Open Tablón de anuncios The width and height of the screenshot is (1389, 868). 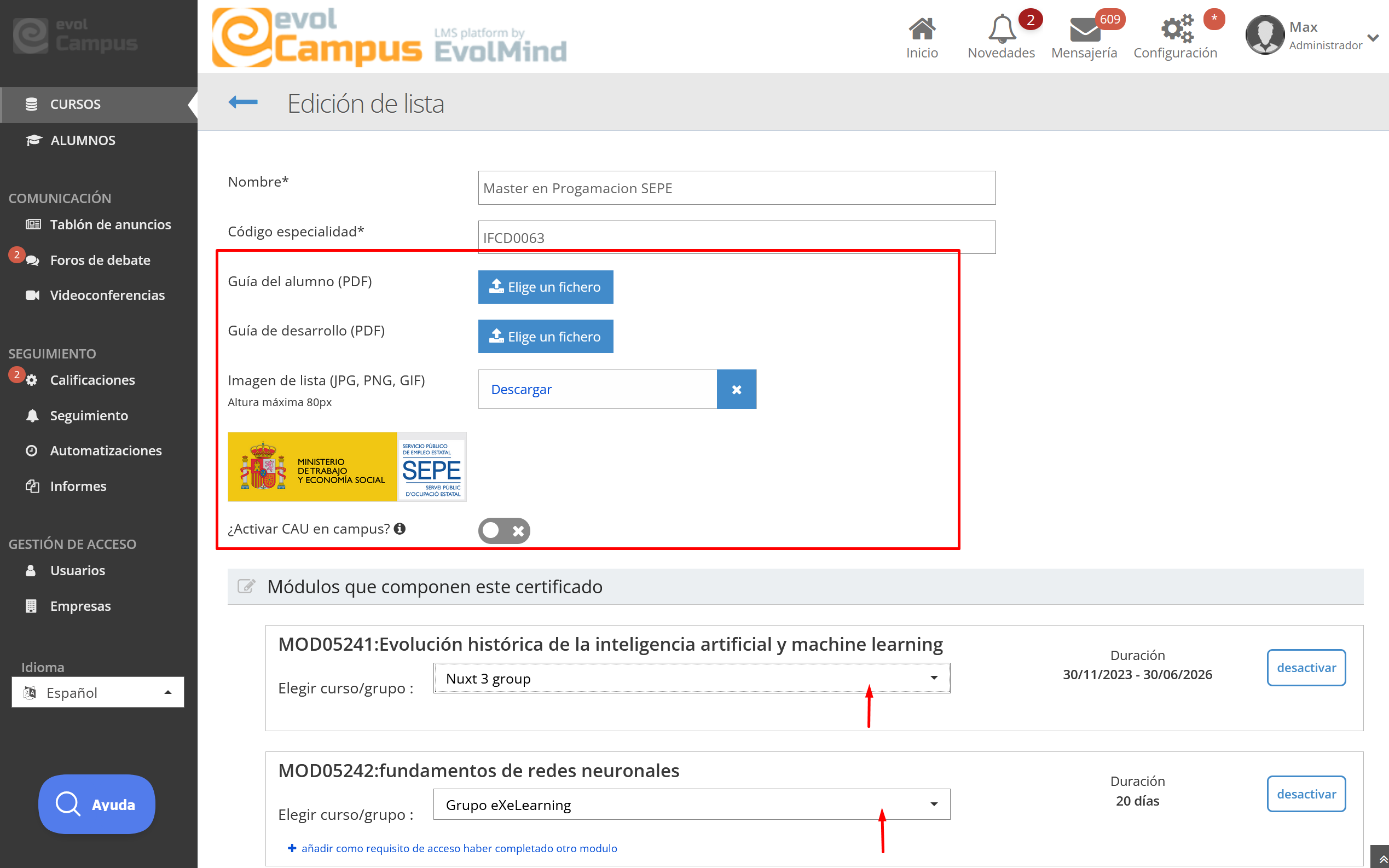pyautogui.click(x=99, y=224)
